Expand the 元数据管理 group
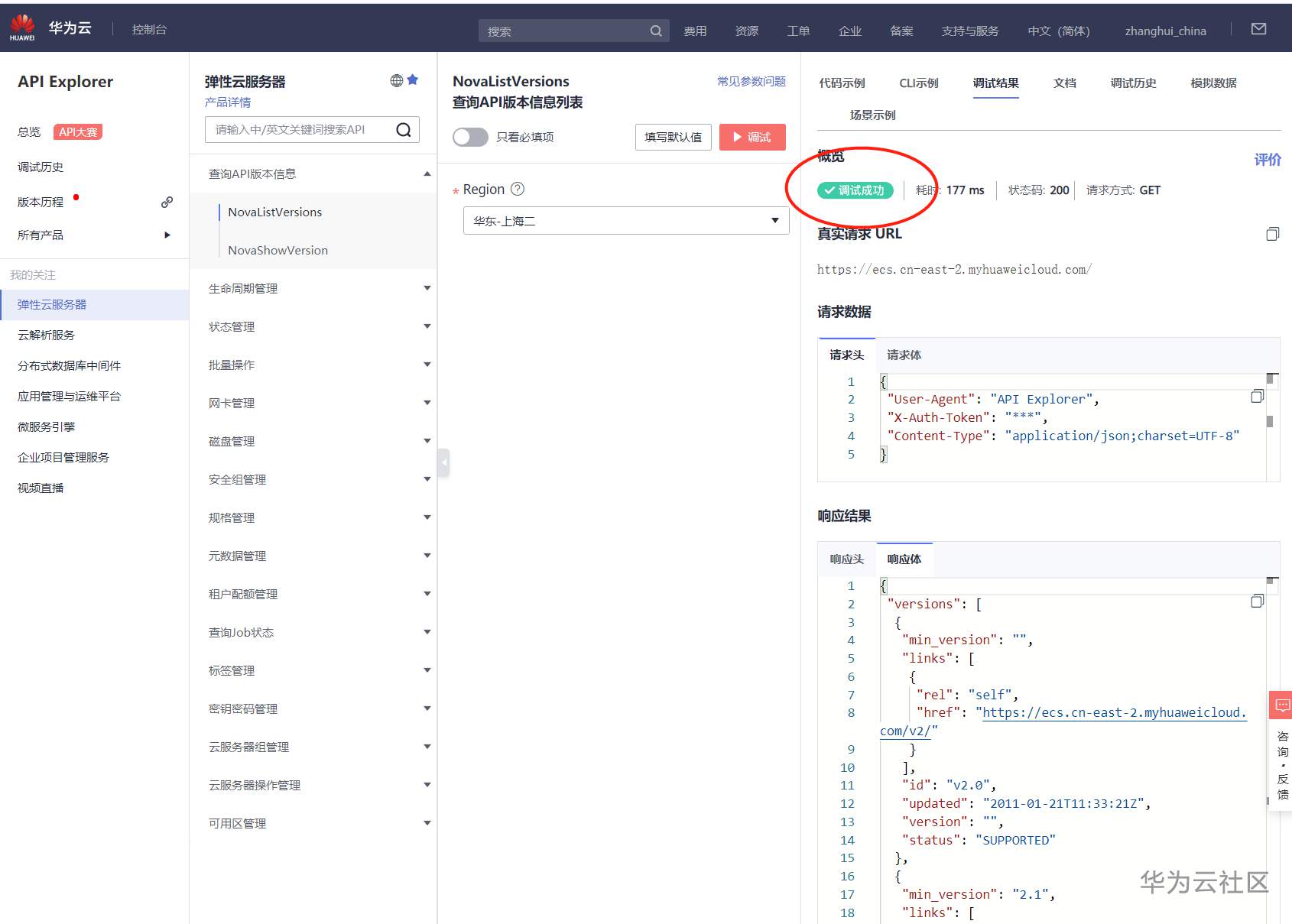This screenshot has height=924, width=1292. 427,556
